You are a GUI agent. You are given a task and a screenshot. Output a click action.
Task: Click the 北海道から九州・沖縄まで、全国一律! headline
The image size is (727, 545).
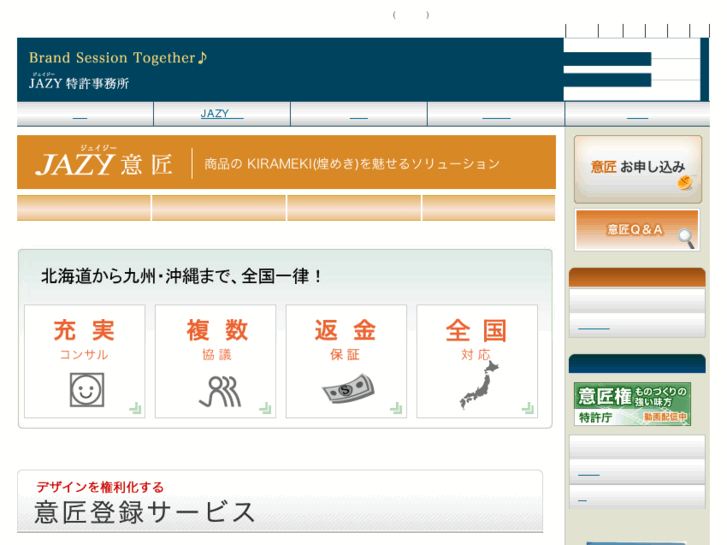click(x=181, y=276)
